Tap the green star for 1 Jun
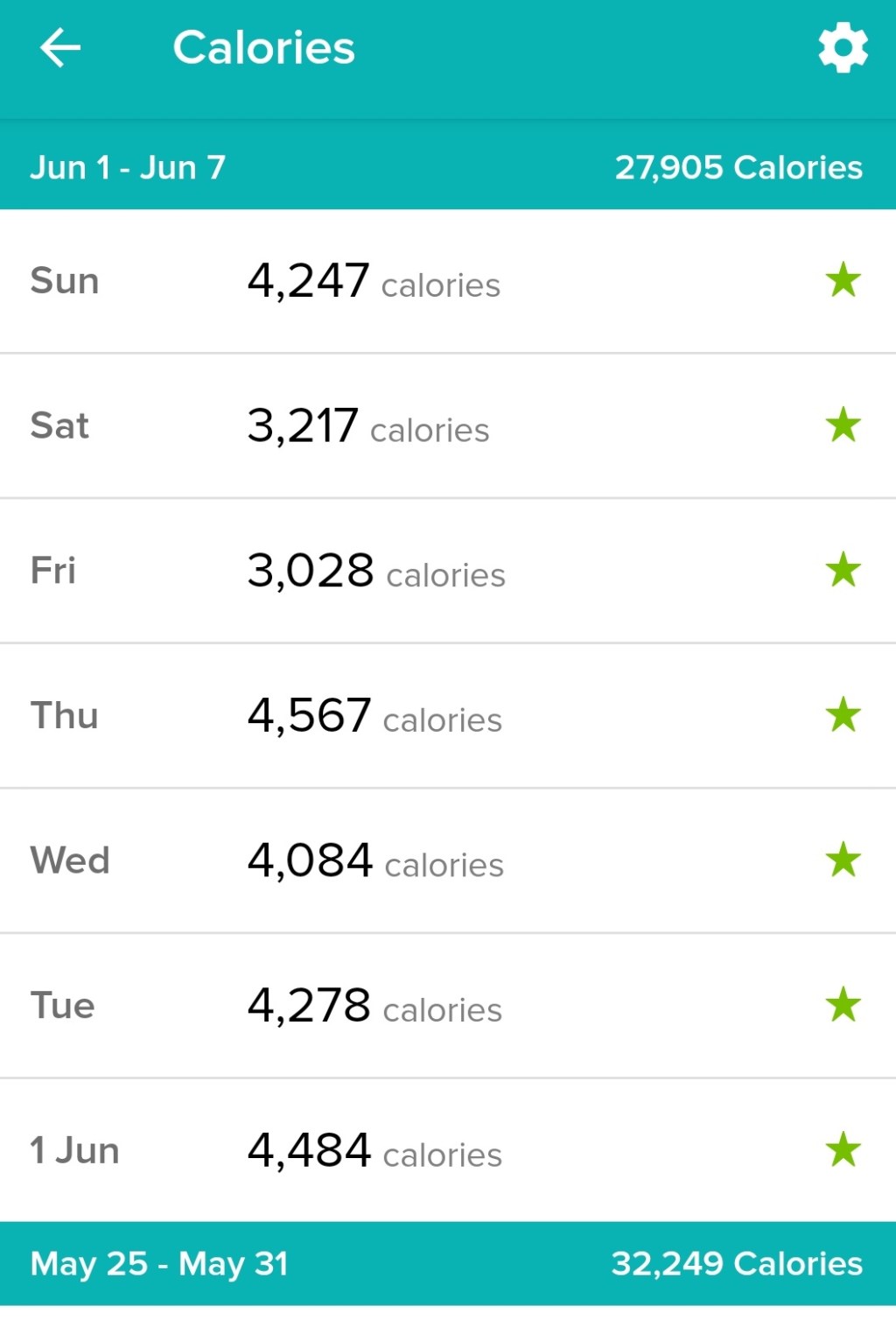Image resolution: width=896 pixels, height=1320 pixels. (843, 1150)
